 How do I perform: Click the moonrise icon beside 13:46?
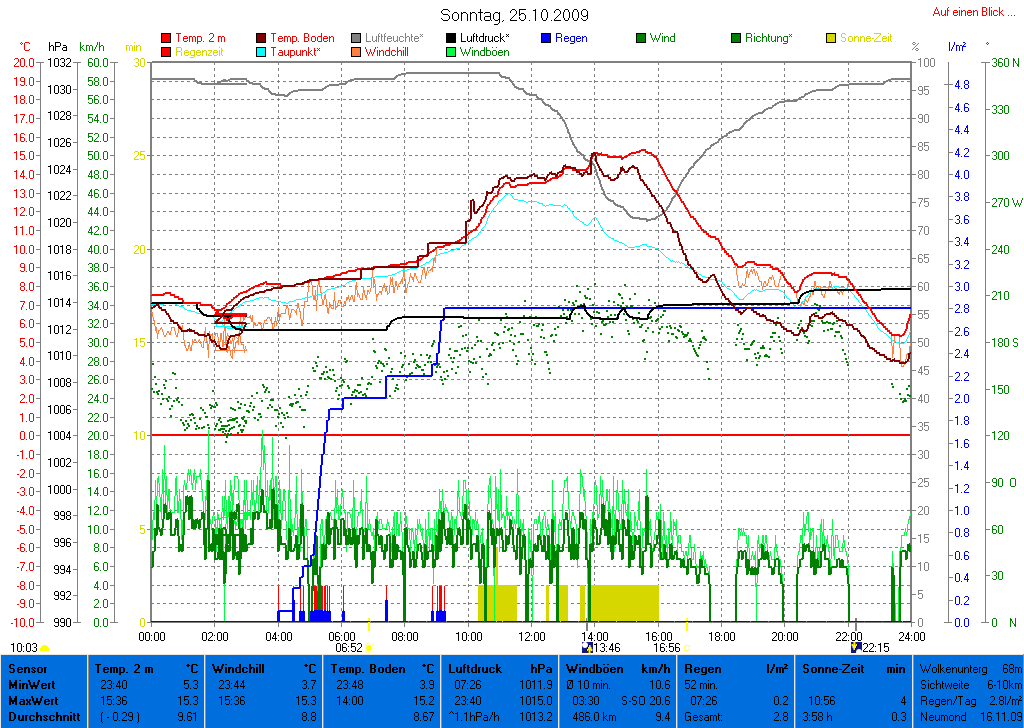click(587, 648)
